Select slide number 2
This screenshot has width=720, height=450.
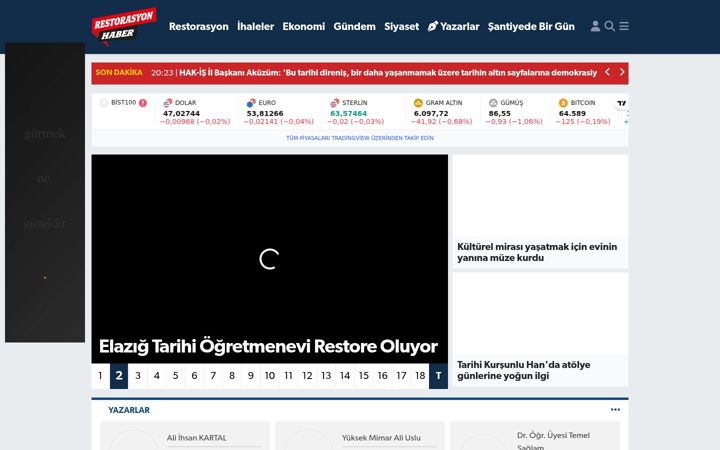point(119,376)
